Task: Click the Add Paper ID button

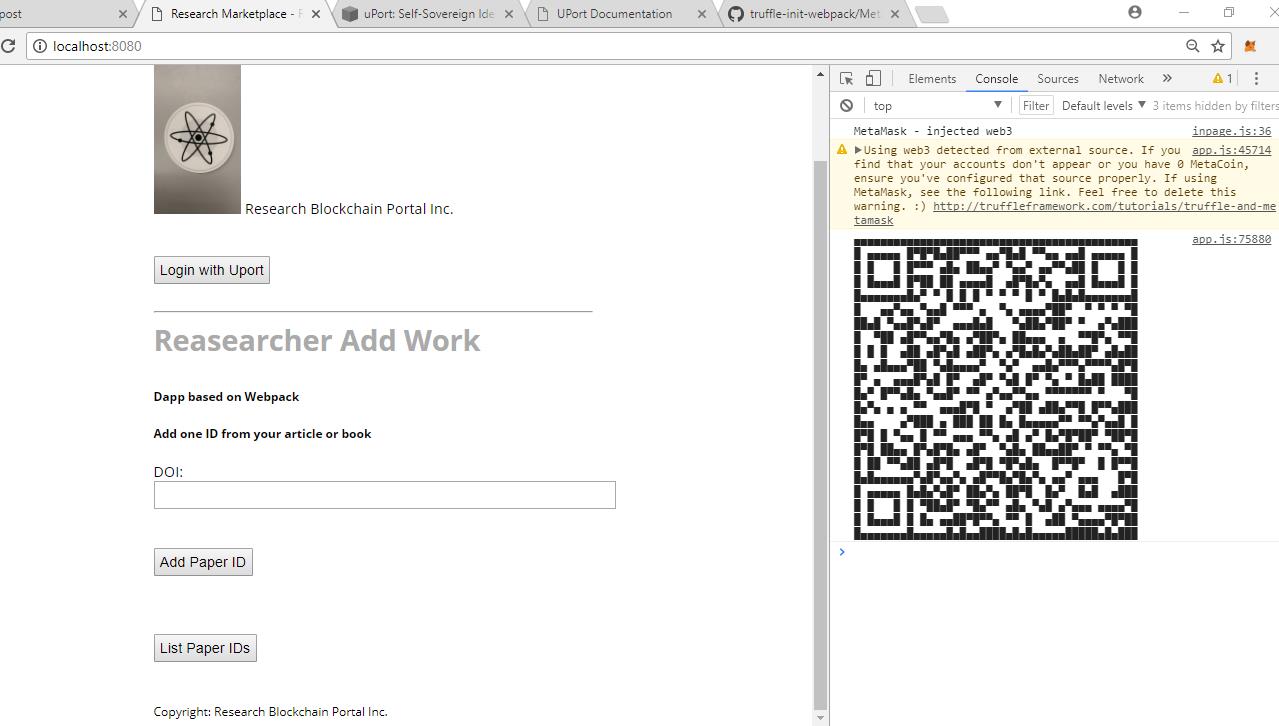Action: pyautogui.click(x=203, y=562)
